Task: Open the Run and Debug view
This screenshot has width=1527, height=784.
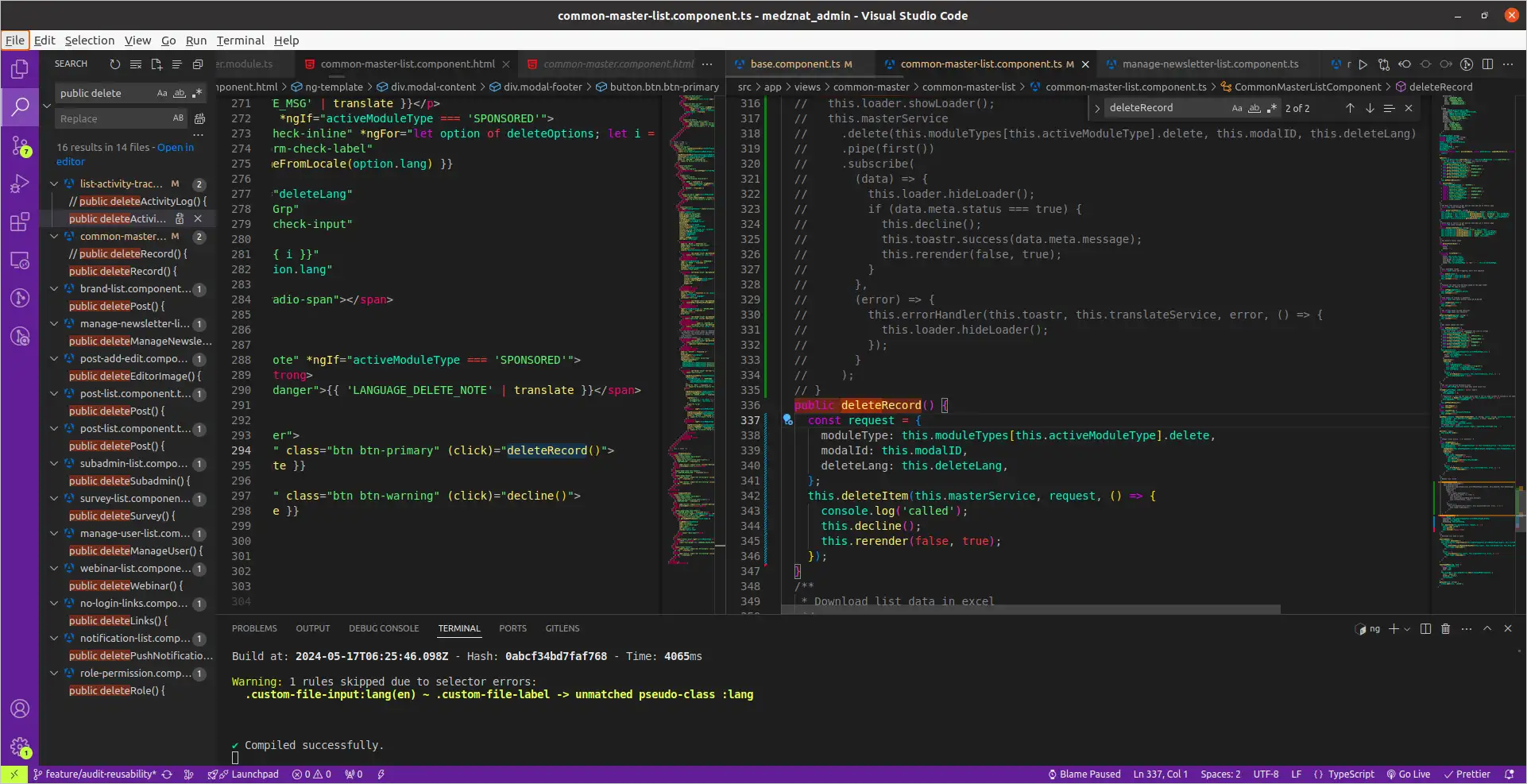Action: [20, 183]
